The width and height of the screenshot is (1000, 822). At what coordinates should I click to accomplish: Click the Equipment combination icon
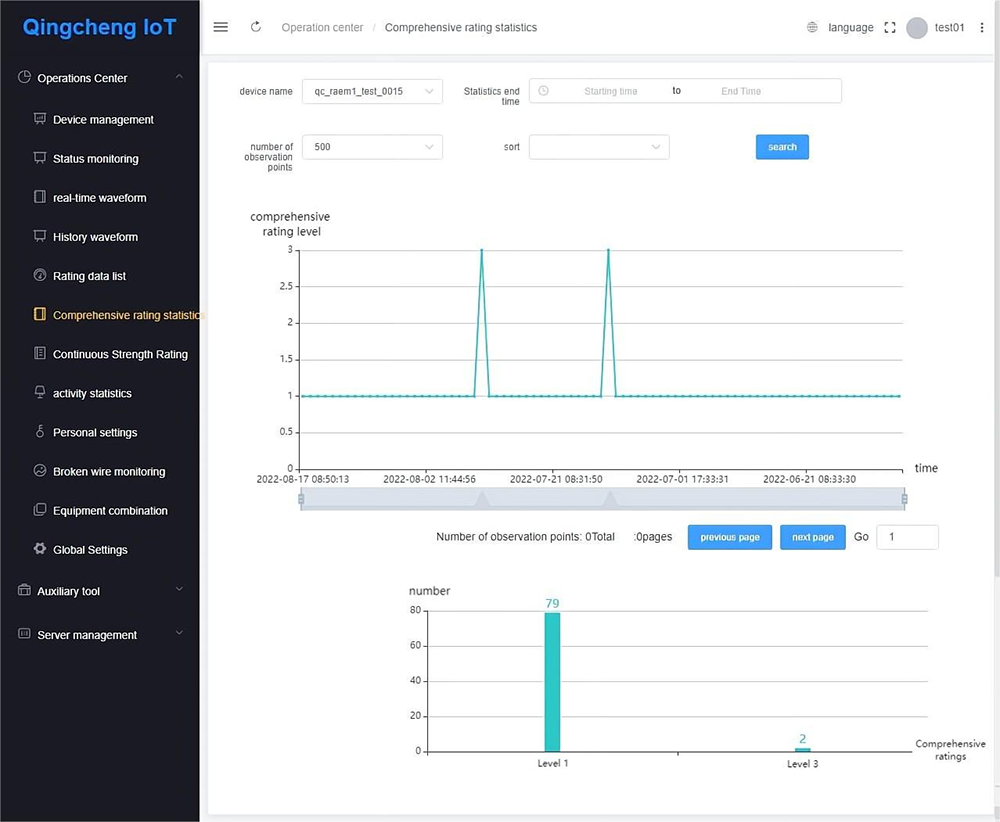[40, 510]
